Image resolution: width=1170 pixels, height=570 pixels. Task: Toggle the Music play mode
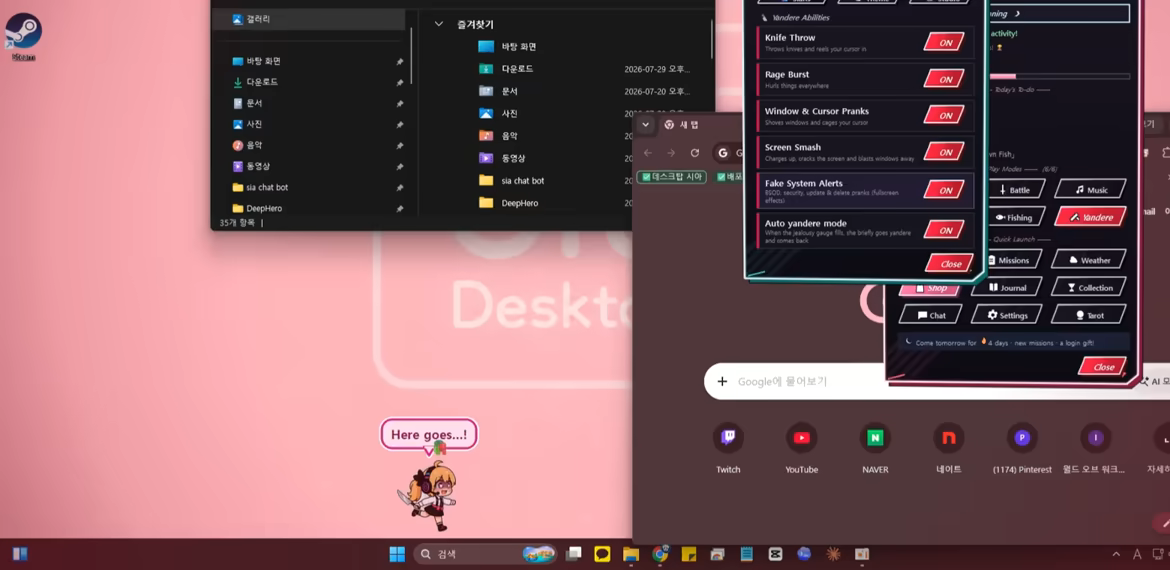click(x=1090, y=190)
